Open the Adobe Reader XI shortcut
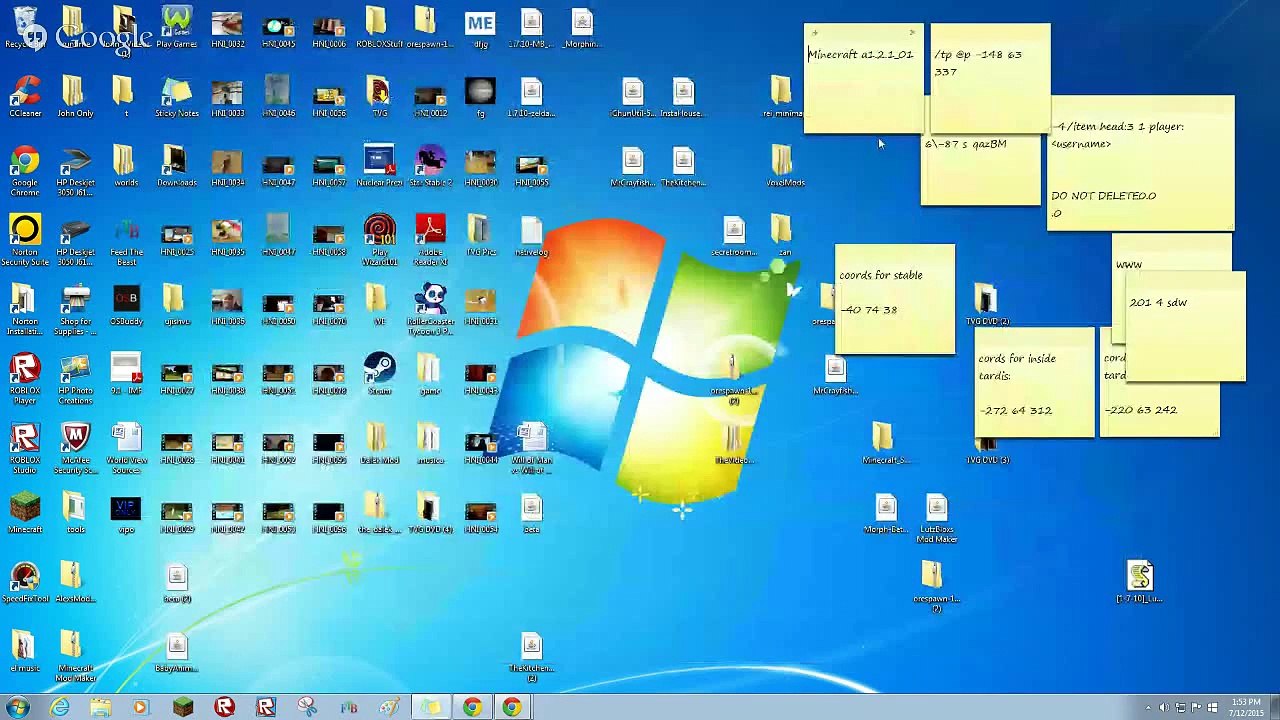 pos(430,233)
